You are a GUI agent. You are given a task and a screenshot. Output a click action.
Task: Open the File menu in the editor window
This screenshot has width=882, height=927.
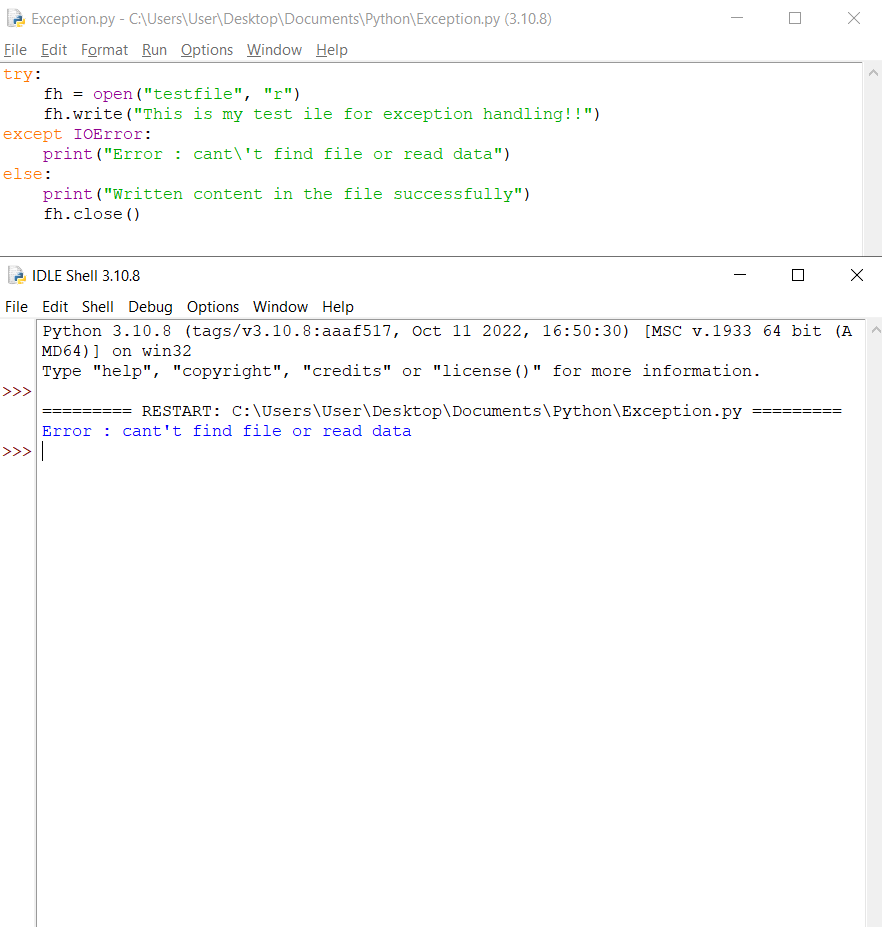15,49
